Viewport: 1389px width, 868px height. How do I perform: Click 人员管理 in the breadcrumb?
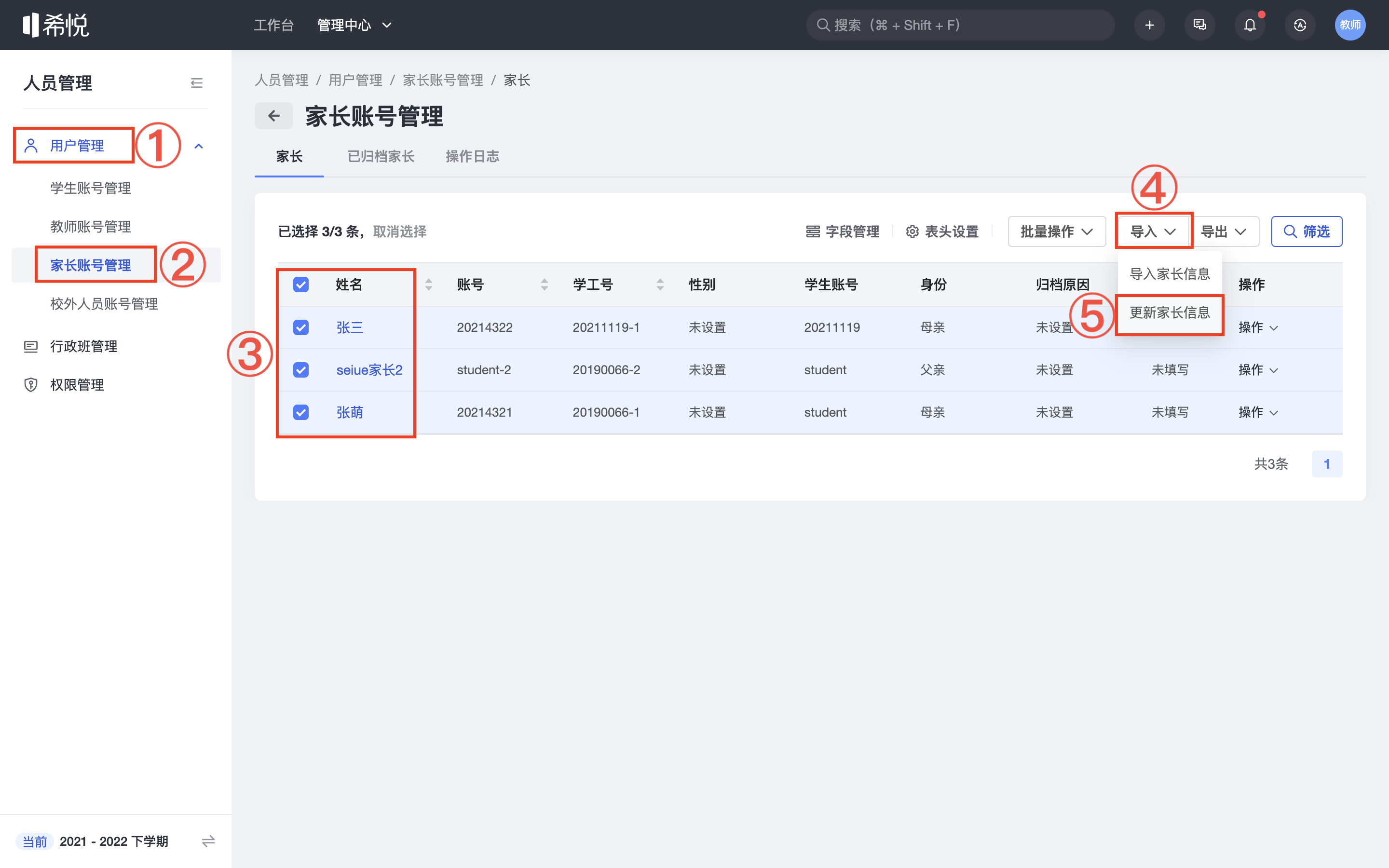pyautogui.click(x=281, y=80)
